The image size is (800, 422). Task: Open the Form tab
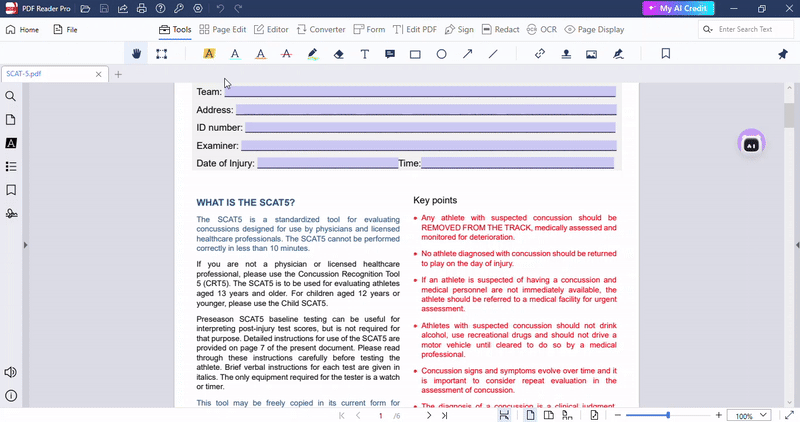tap(369, 30)
